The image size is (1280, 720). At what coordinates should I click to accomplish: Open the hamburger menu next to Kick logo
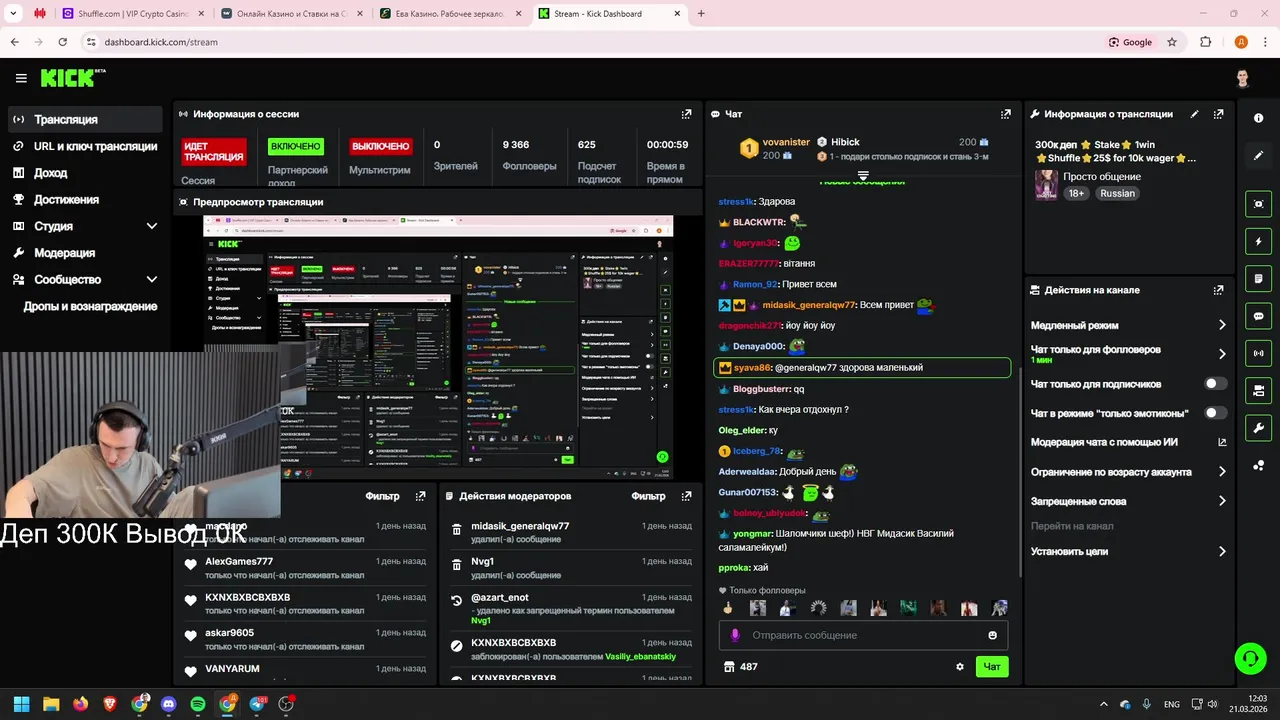[x=21, y=78]
